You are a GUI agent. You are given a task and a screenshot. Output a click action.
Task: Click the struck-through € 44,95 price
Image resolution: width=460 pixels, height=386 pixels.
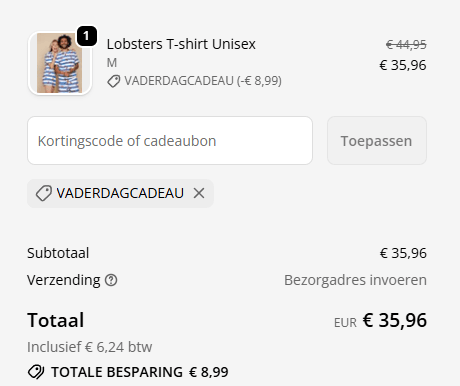[406, 44]
